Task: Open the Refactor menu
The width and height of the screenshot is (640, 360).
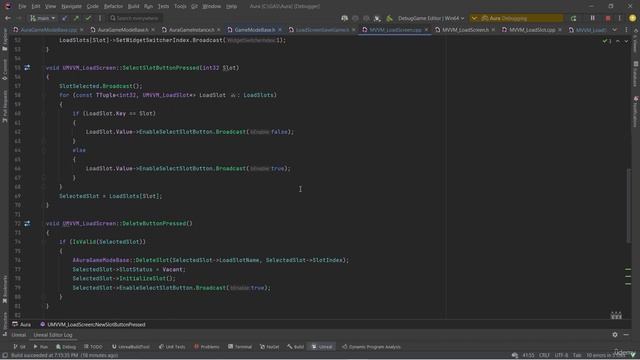Action: 113,7
